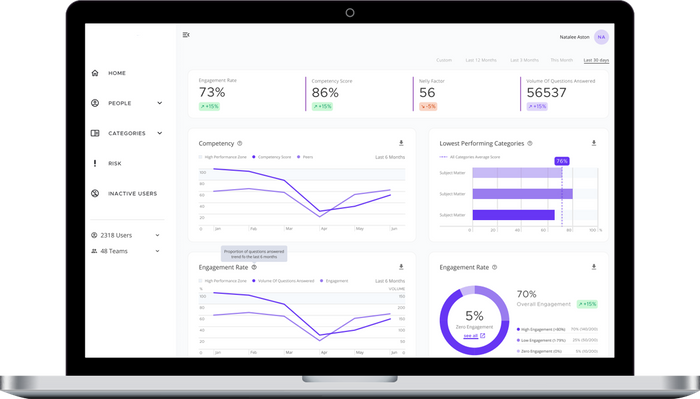Expand the People menu chevron
This screenshot has height=399, width=700.
pyautogui.click(x=159, y=103)
